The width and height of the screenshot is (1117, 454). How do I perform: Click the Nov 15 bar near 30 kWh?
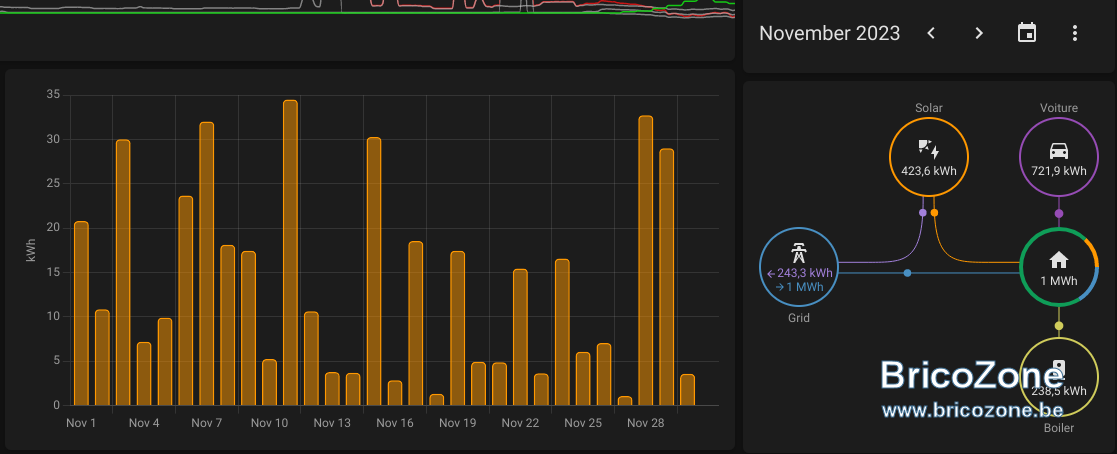pyautogui.click(x=374, y=272)
